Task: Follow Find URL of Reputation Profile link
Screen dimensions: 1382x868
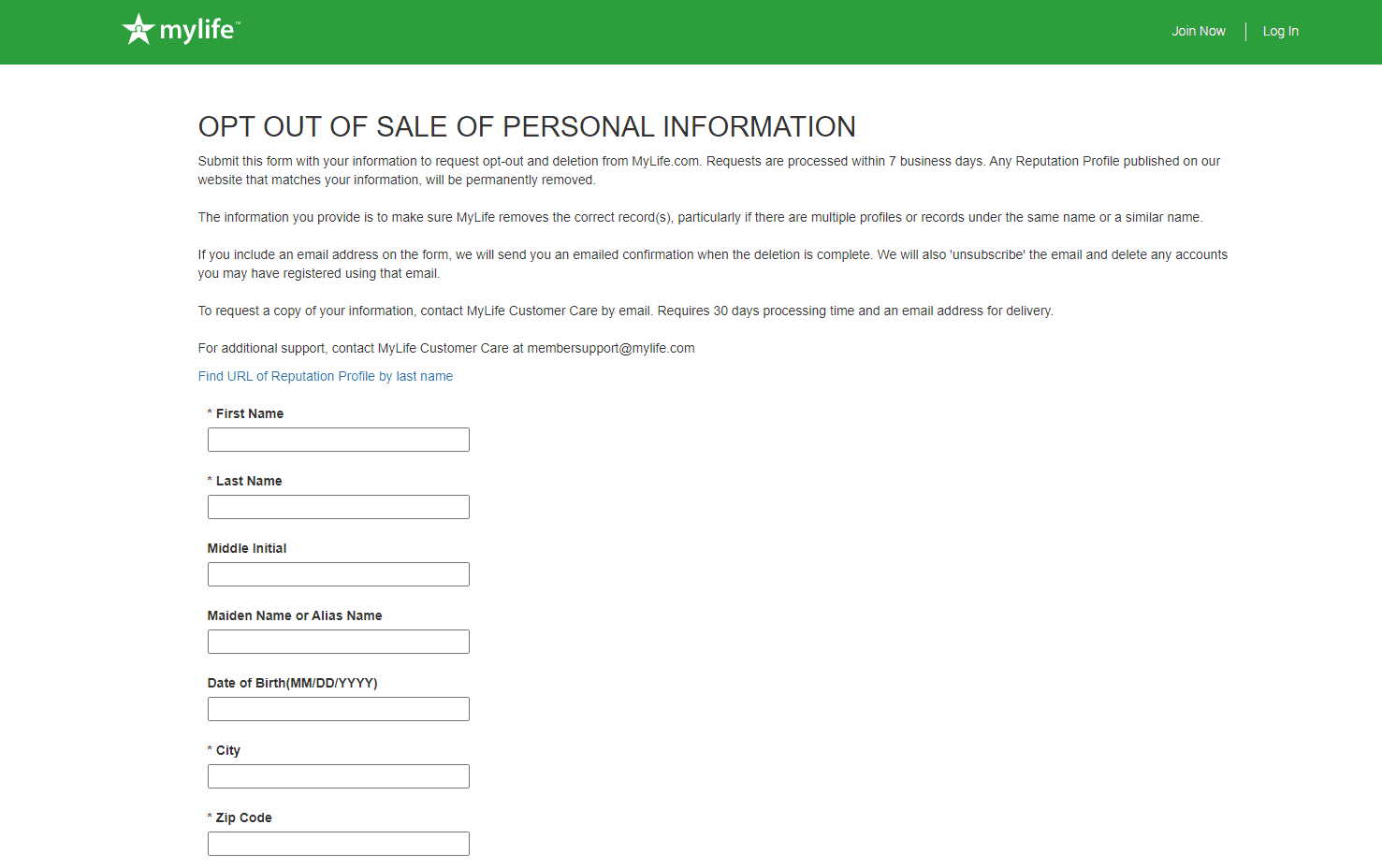Action: point(326,376)
